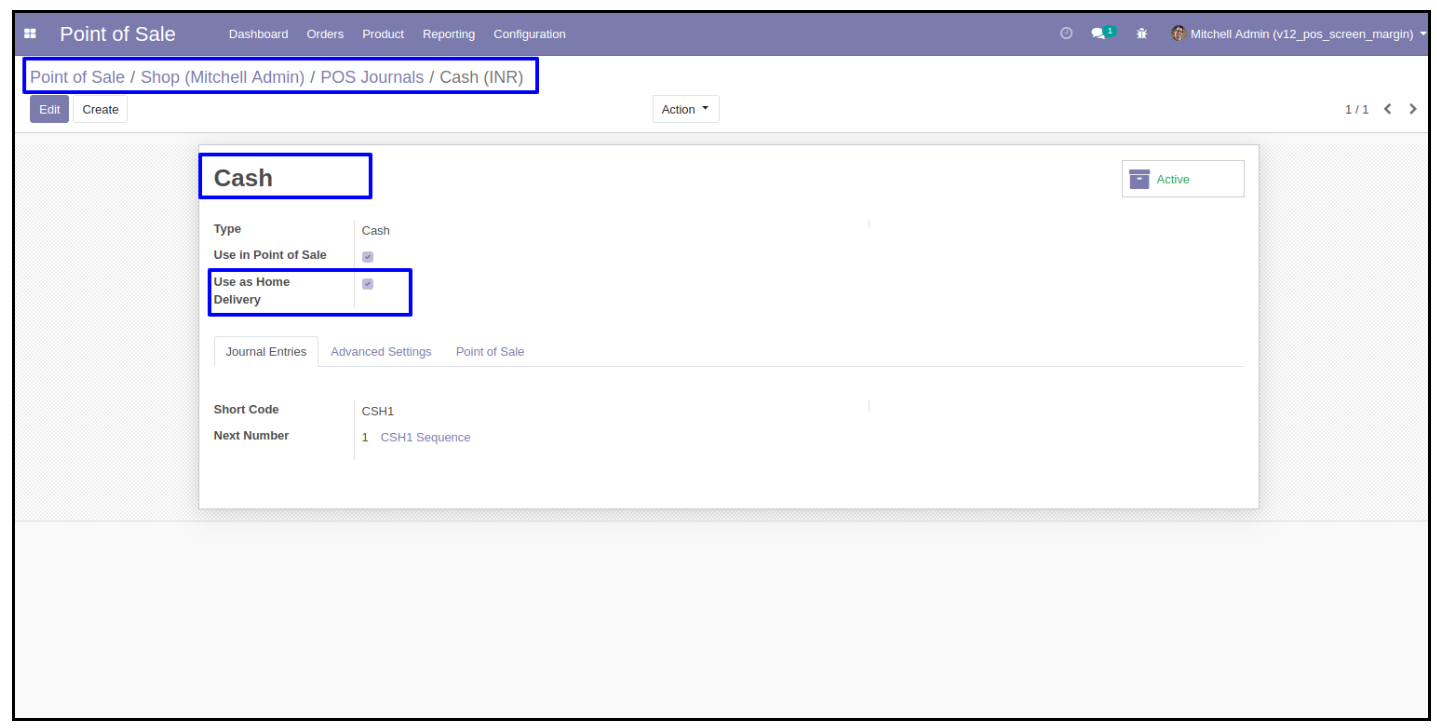1437x728 pixels.
Task: Open the CSH1 Sequence link
Action: point(425,438)
